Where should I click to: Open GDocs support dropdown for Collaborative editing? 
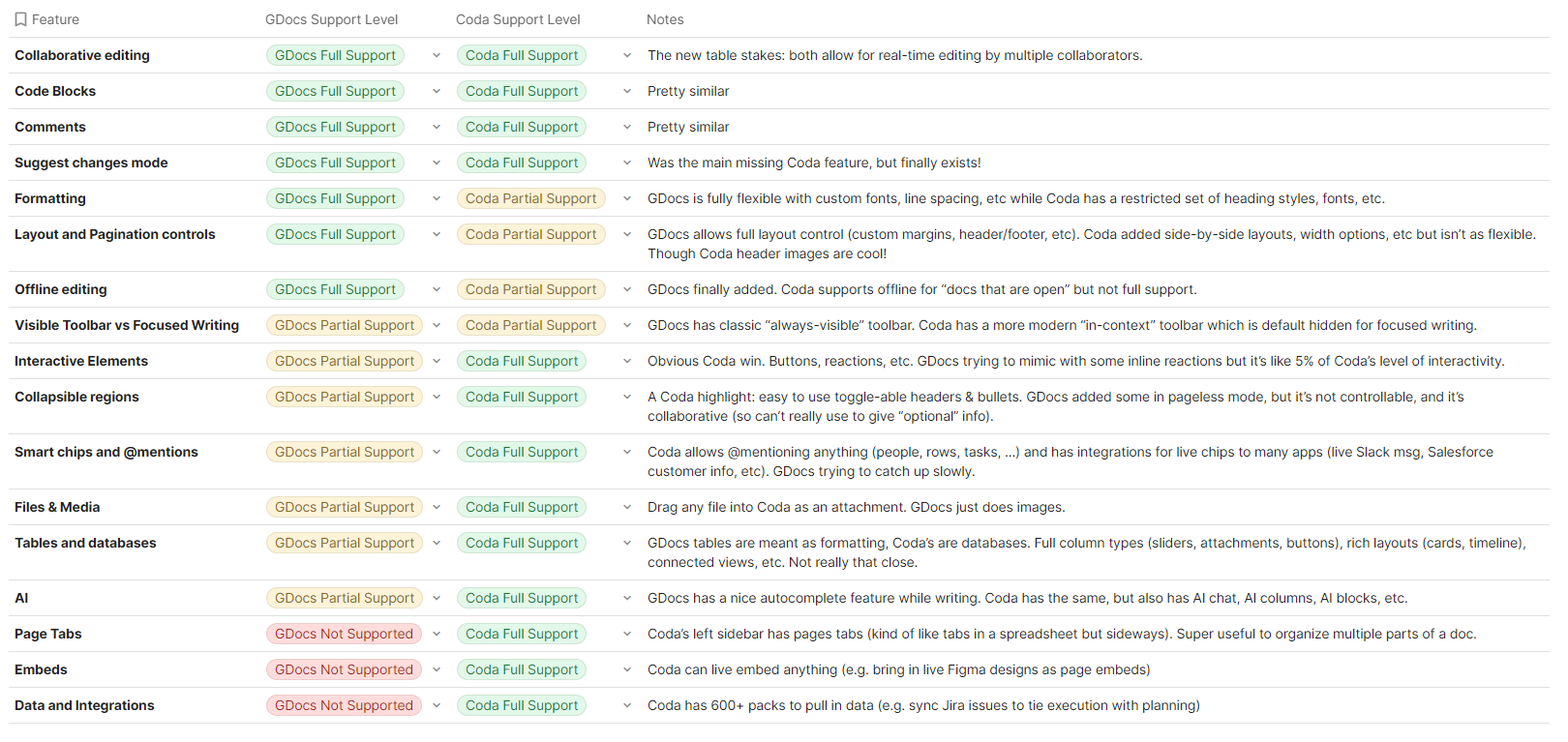click(x=437, y=55)
